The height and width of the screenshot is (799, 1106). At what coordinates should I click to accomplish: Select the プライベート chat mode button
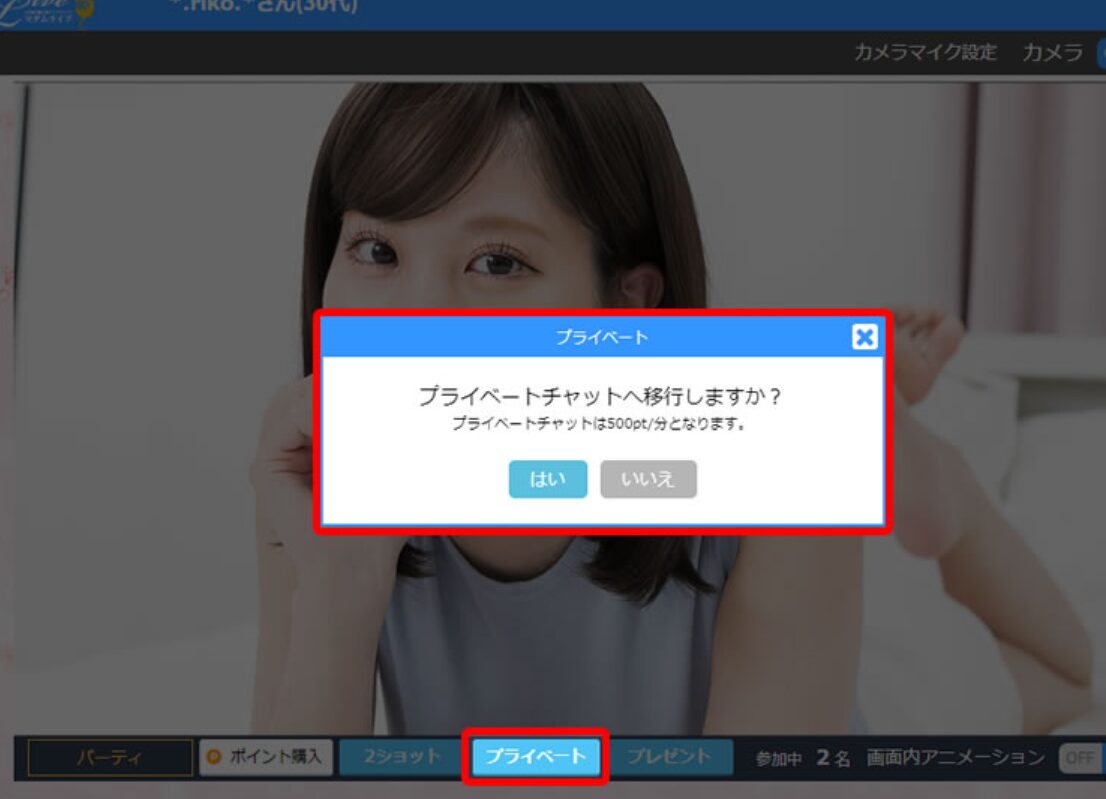pos(535,757)
